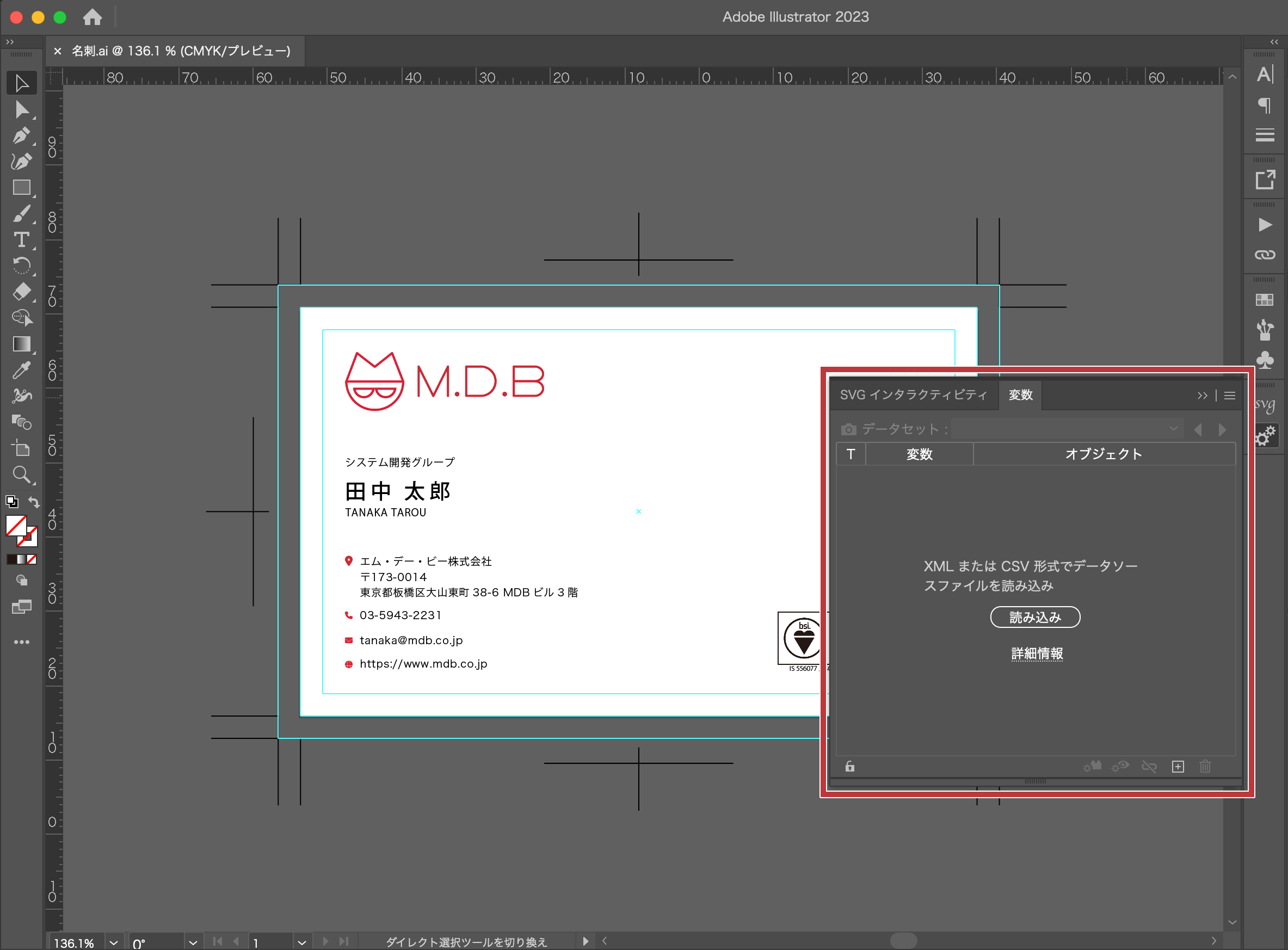Swap fill and stroke colors

[34, 503]
